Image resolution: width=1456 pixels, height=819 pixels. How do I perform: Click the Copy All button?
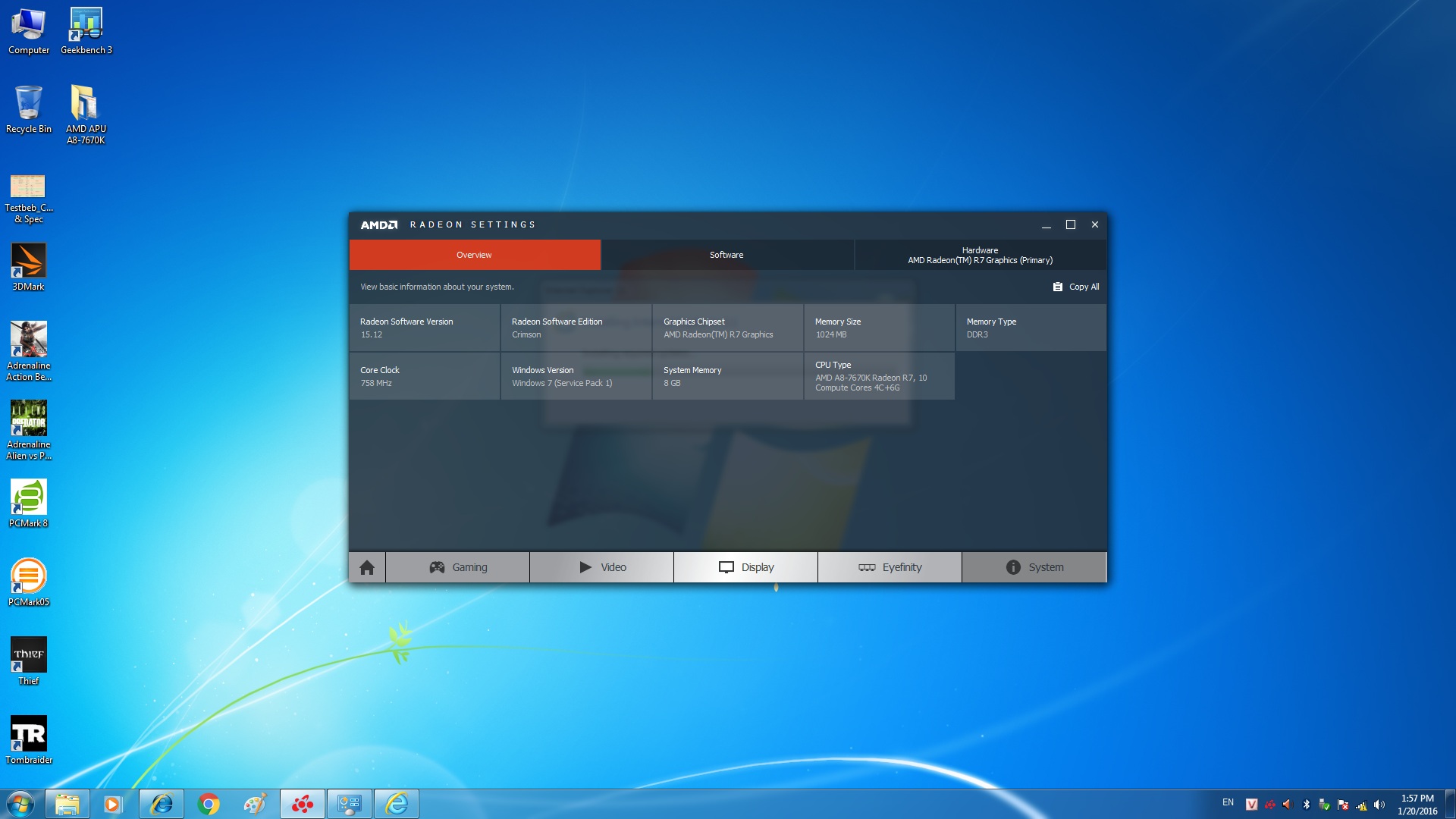pyautogui.click(x=1076, y=287)
